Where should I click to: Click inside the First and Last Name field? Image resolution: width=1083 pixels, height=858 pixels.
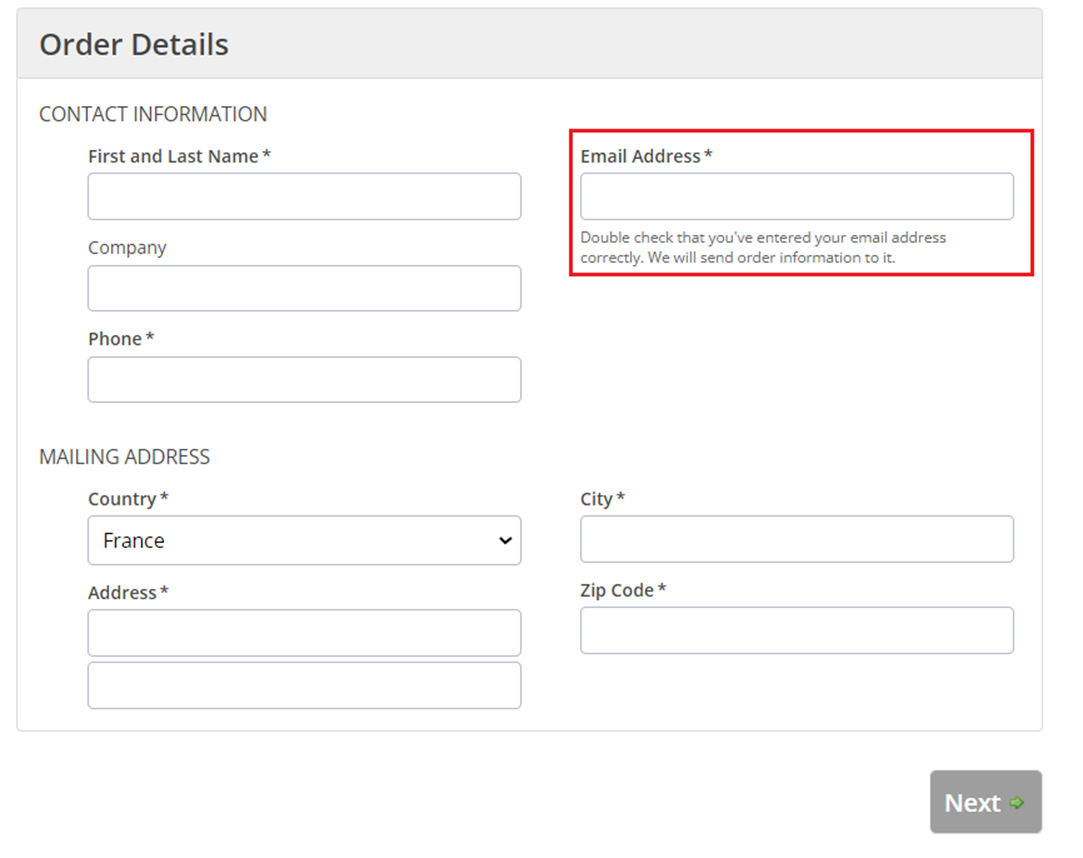(x=304, y=196)
